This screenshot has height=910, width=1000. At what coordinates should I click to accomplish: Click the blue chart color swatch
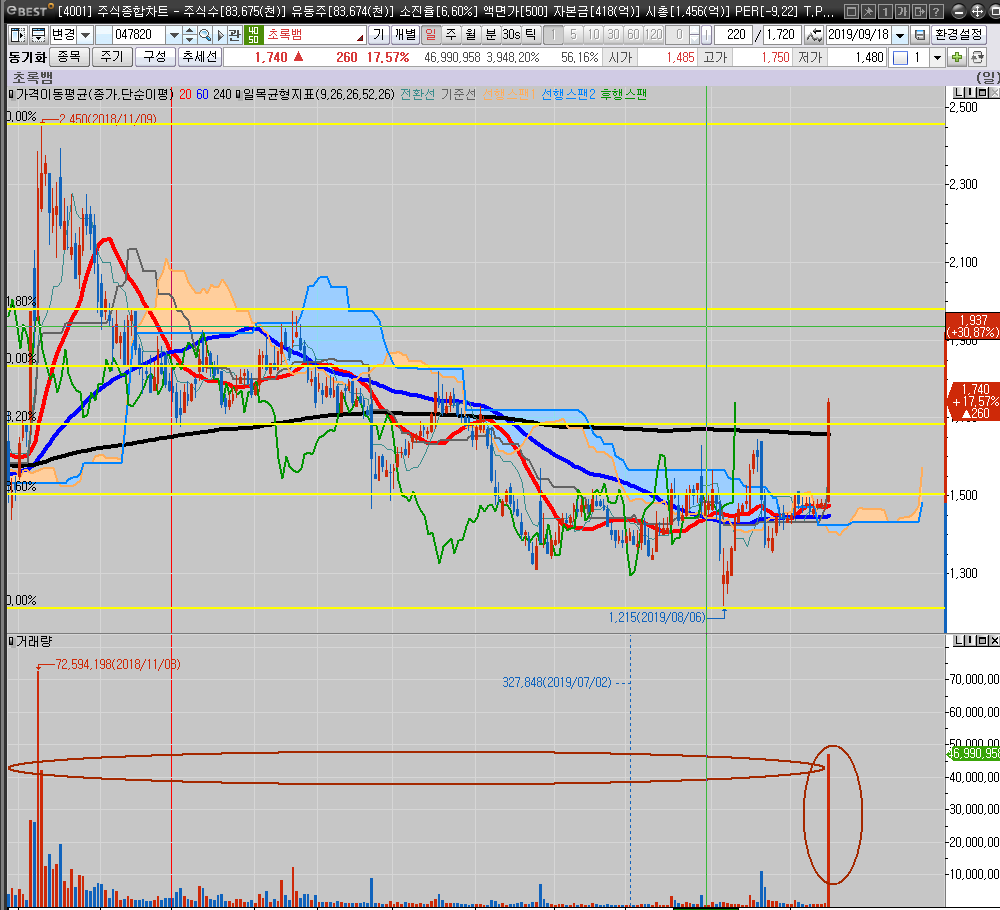[x=900, y=58]
